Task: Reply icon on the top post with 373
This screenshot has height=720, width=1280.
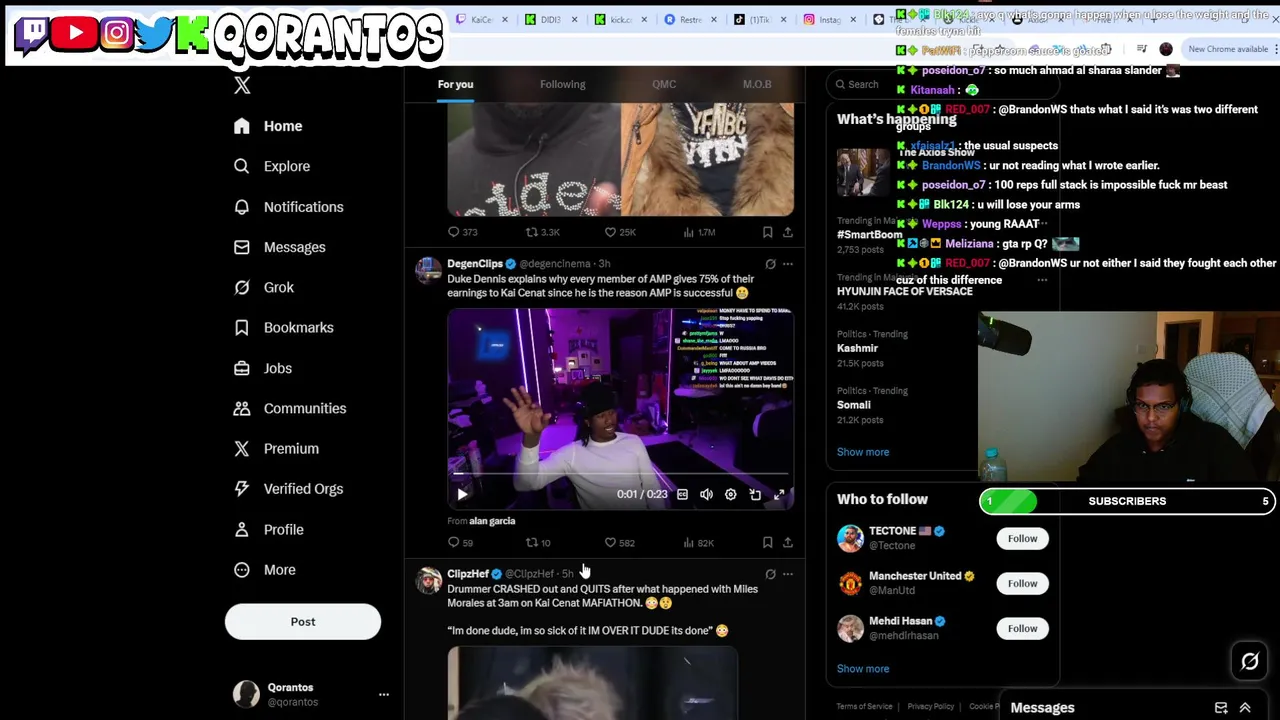Action: coord(454,232)
